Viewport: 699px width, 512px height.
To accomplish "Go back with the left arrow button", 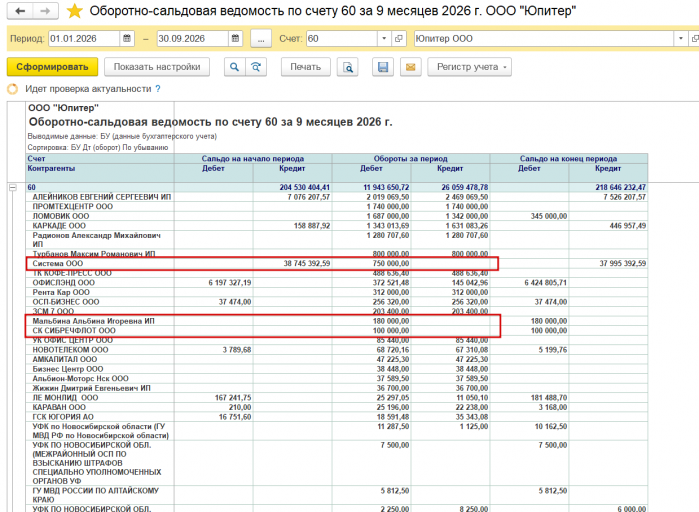I will (x=20, y=11).
